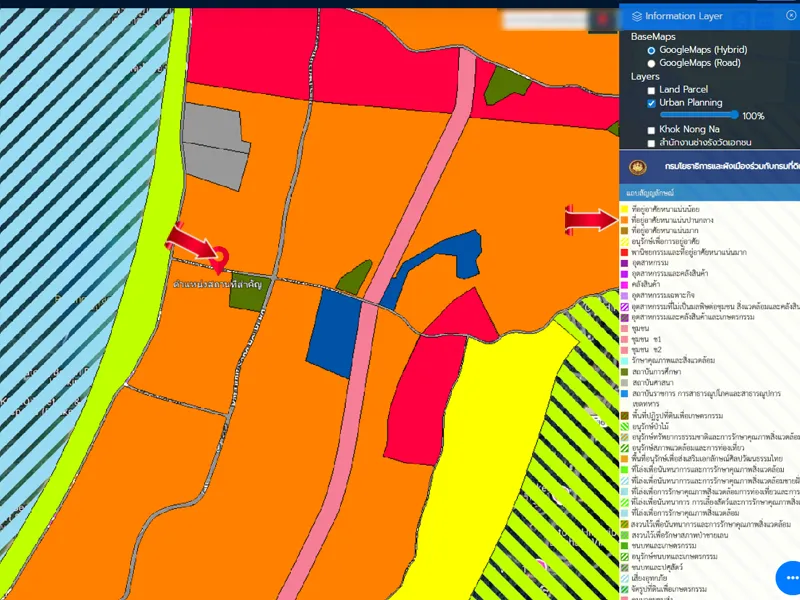
Task: Click the blue government institution legend swatch
Action: point(624,394)
